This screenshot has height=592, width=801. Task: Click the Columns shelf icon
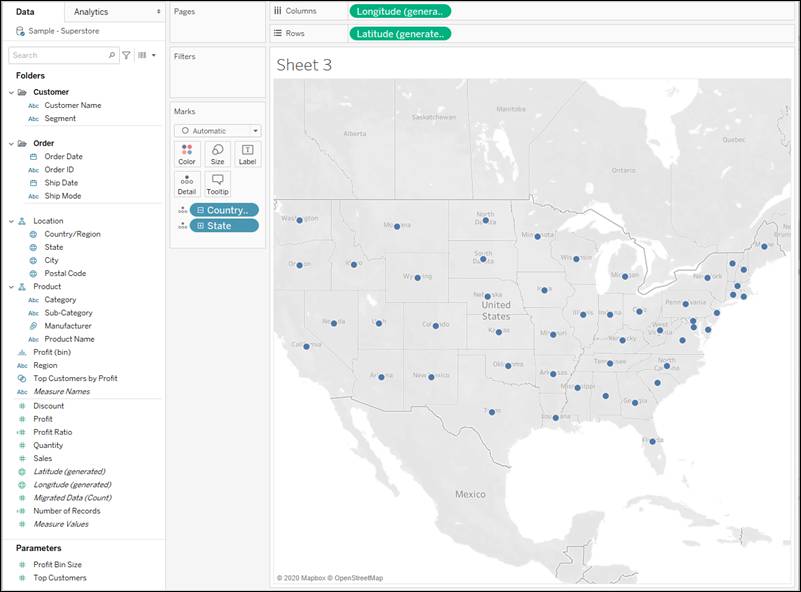click(x=277, y=11)
